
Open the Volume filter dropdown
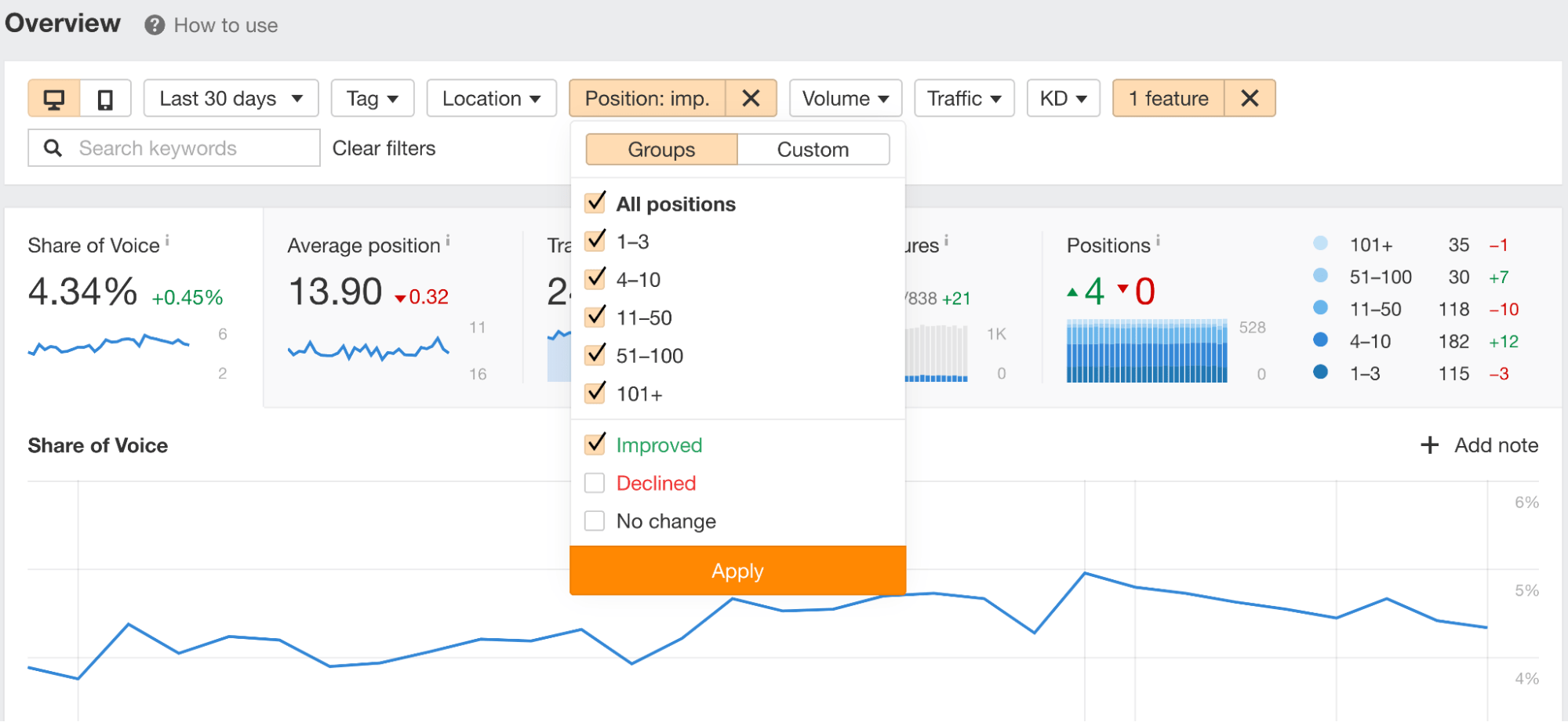(x=845, y=99)
